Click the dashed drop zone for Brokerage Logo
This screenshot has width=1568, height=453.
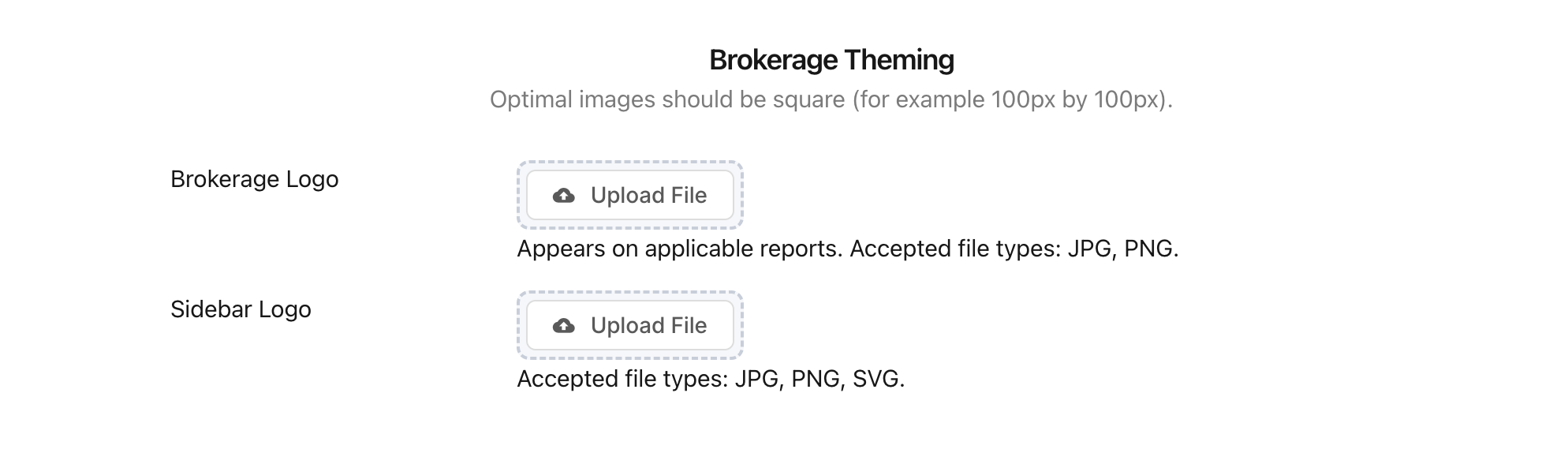pos(629,224)
